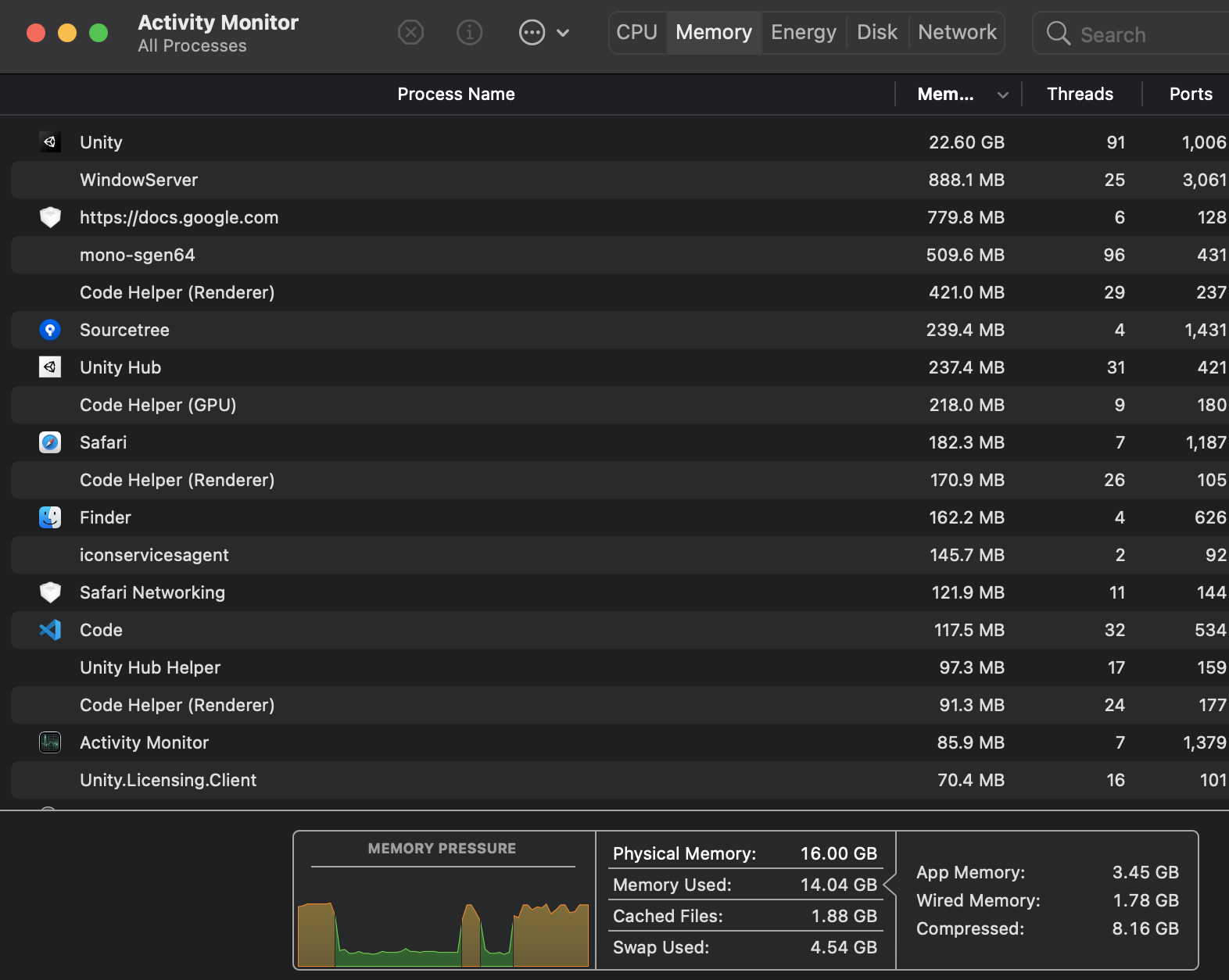
Task: Click the All Processes subtitle
Action: coord(192,46)
